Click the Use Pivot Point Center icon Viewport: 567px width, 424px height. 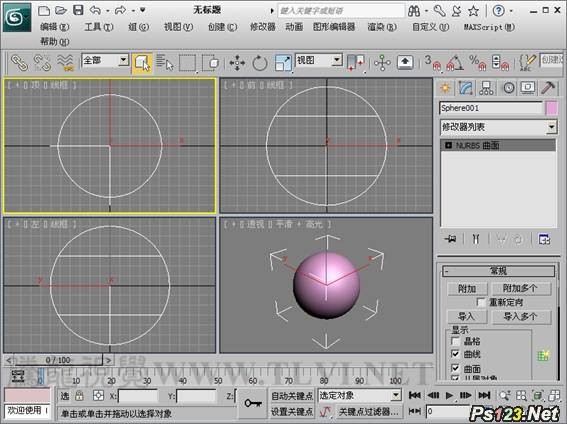click(356, 63)
